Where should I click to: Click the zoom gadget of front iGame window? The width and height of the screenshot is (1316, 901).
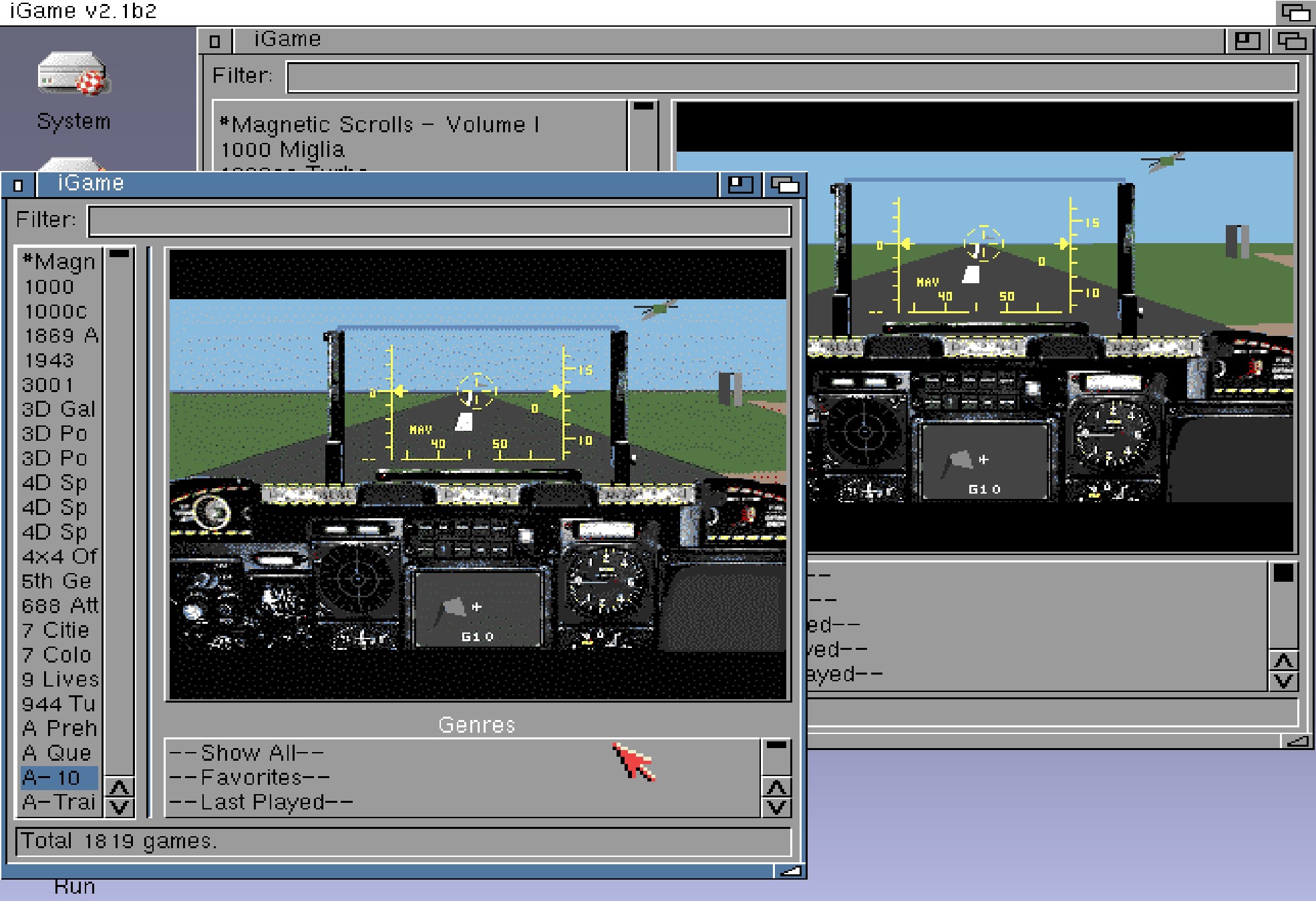[x=740, y=185]
